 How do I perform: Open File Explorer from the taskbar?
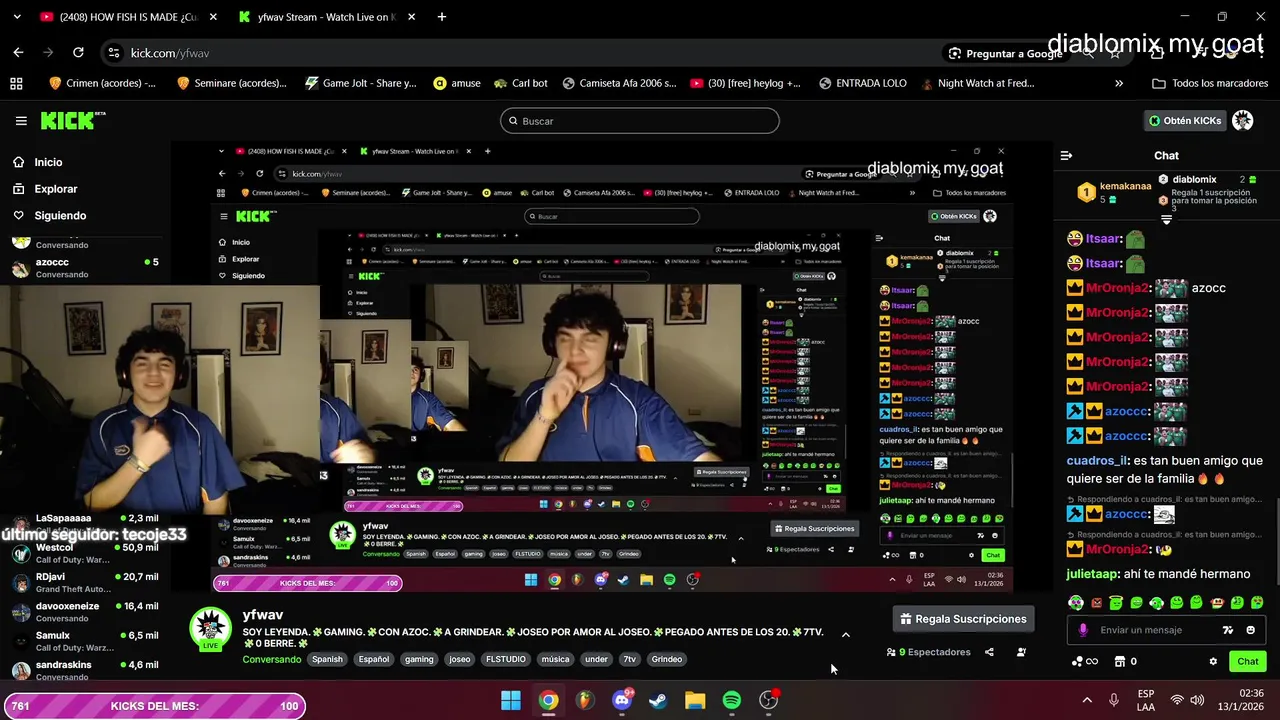tap(695, 700)
